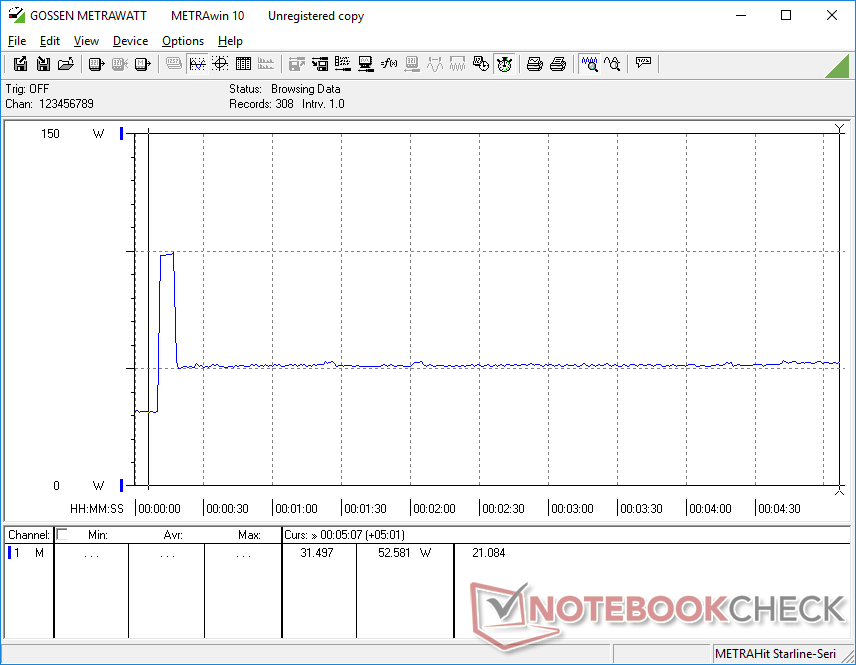Open the File menu
Image resolution: width=856 pixels, height=665 pixels.
point(17,41)
